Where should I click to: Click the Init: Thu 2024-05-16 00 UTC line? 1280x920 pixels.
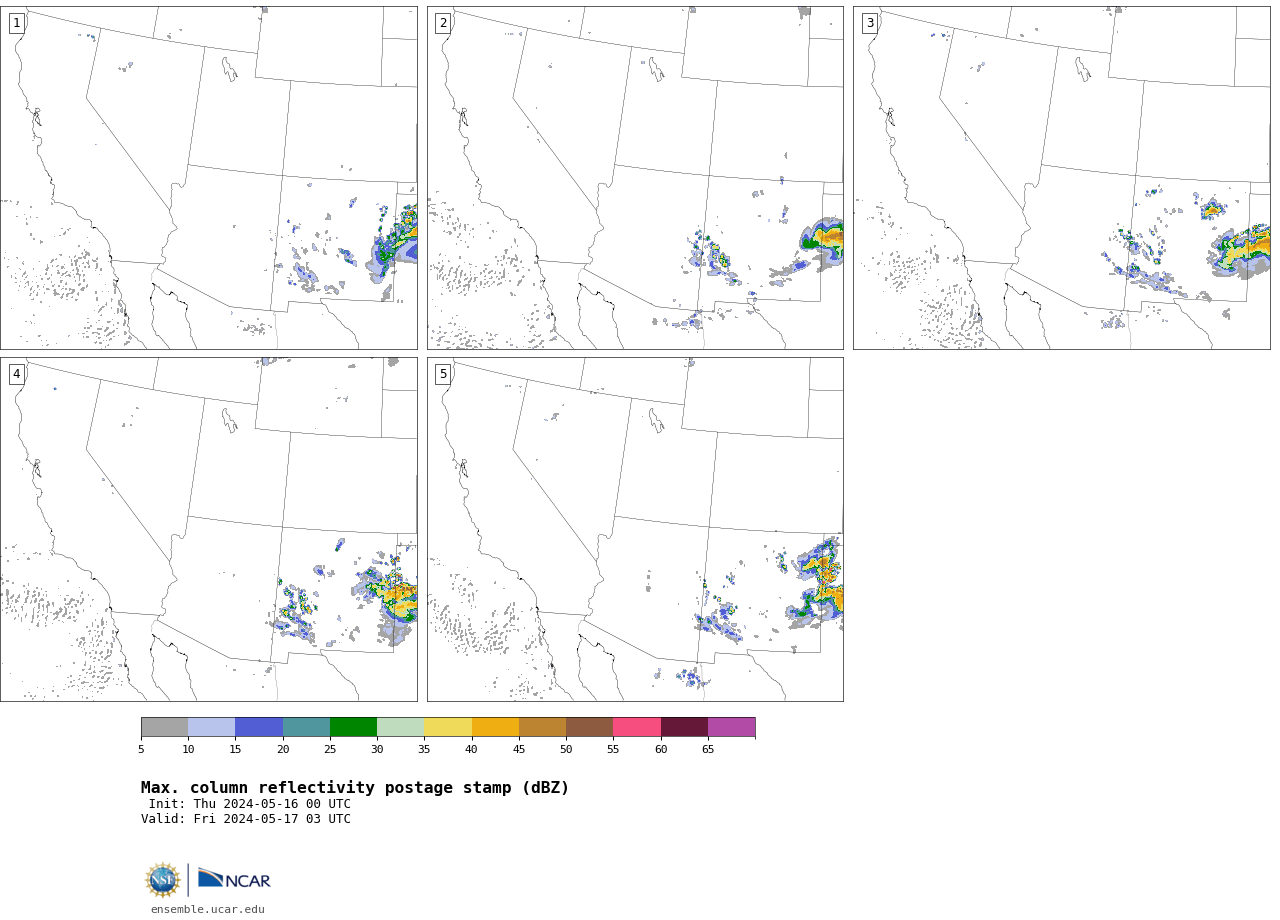point(250,804)
